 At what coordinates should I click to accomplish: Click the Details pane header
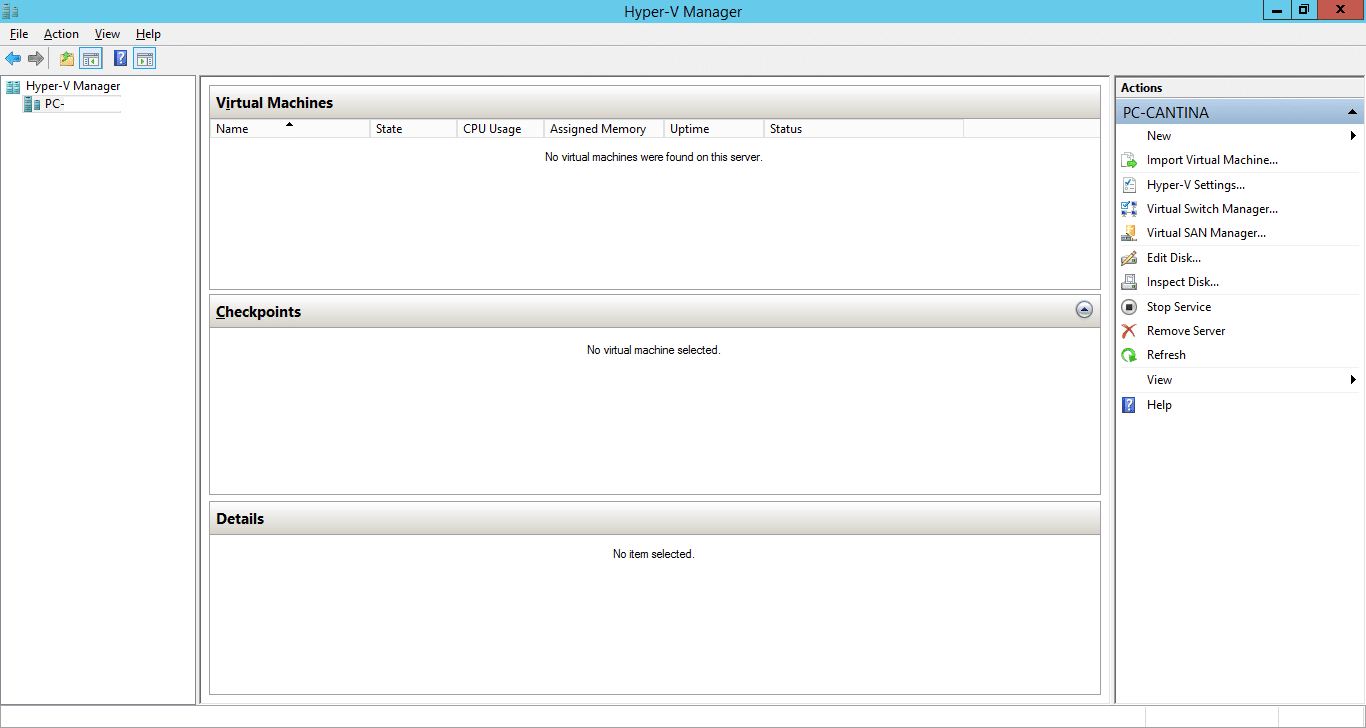click(x=655, y=519)
